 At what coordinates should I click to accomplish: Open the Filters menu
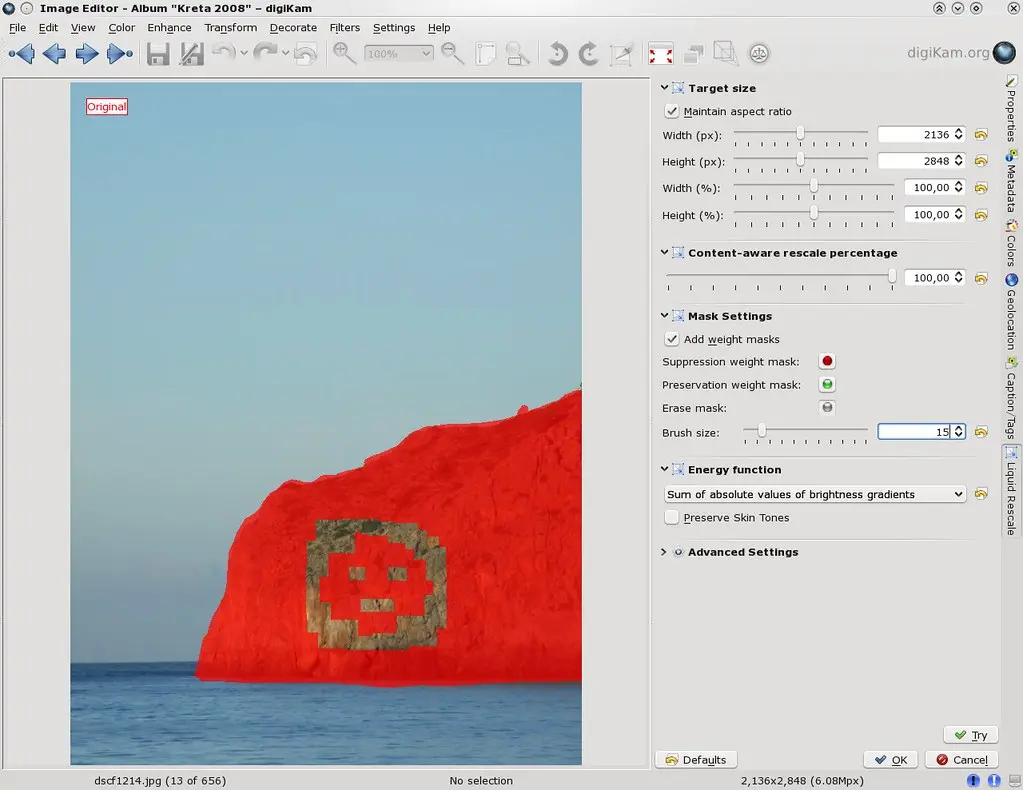(x=344, y=28)
